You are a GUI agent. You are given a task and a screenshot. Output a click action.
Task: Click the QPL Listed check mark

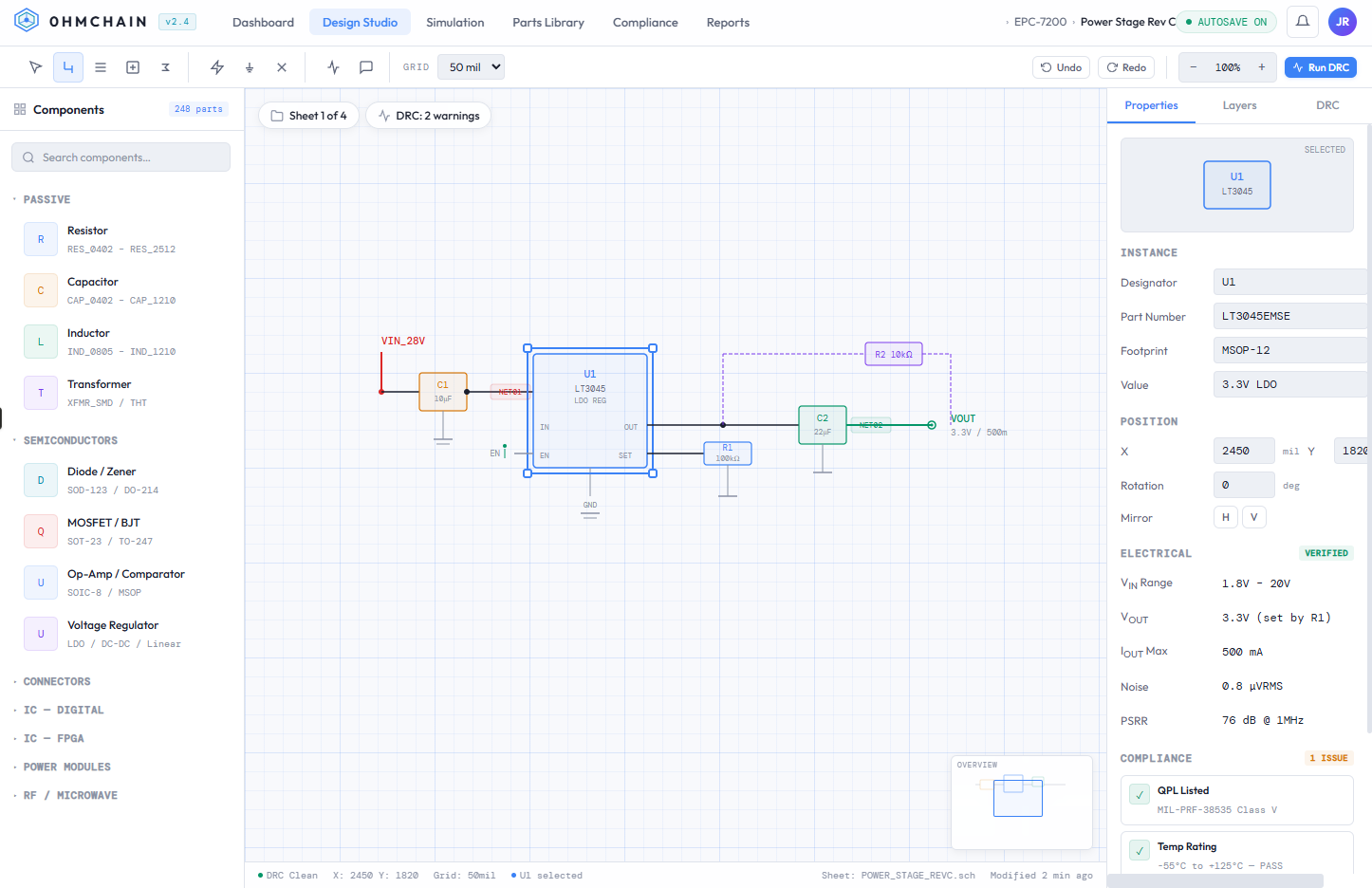pos(1140,795)
